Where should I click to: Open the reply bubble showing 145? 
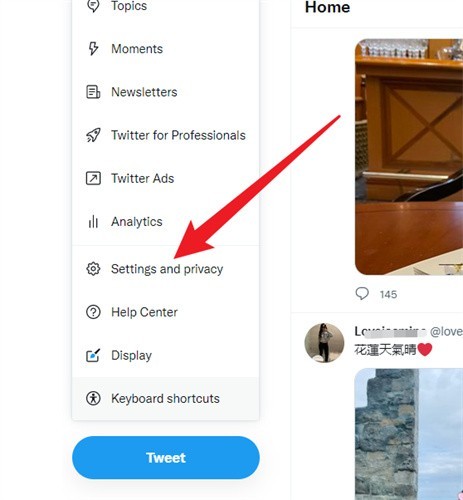point(362,294)
